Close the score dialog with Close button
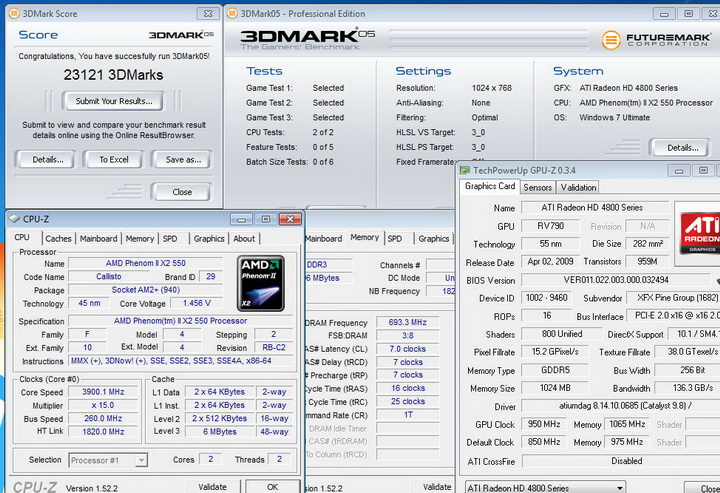720x493 pixels. tap(182, 192)
